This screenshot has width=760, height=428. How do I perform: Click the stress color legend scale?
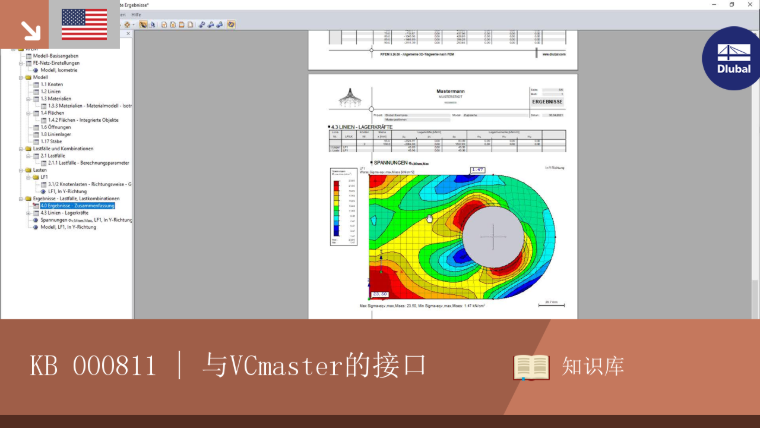[344, 207]
